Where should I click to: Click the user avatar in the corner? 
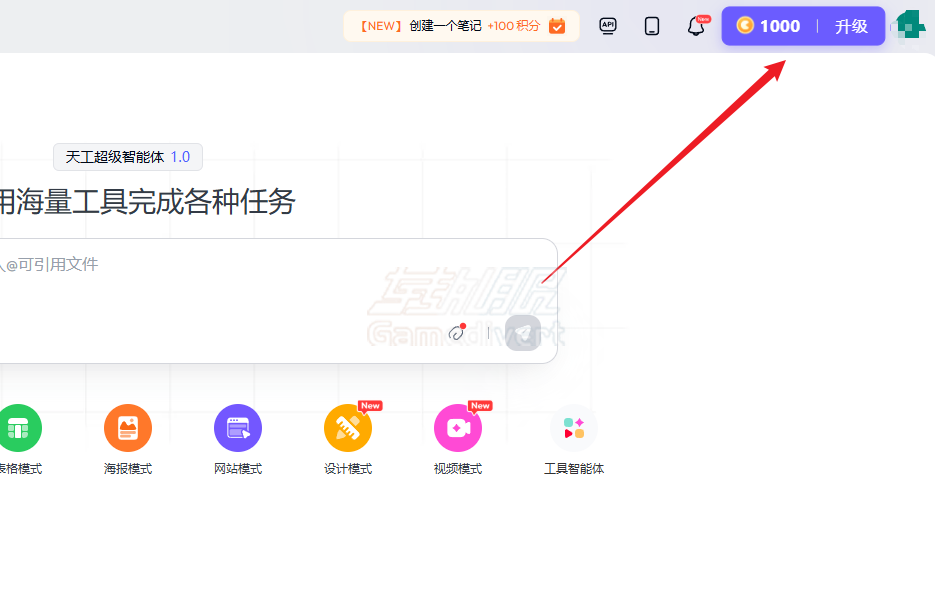(909, 25)
